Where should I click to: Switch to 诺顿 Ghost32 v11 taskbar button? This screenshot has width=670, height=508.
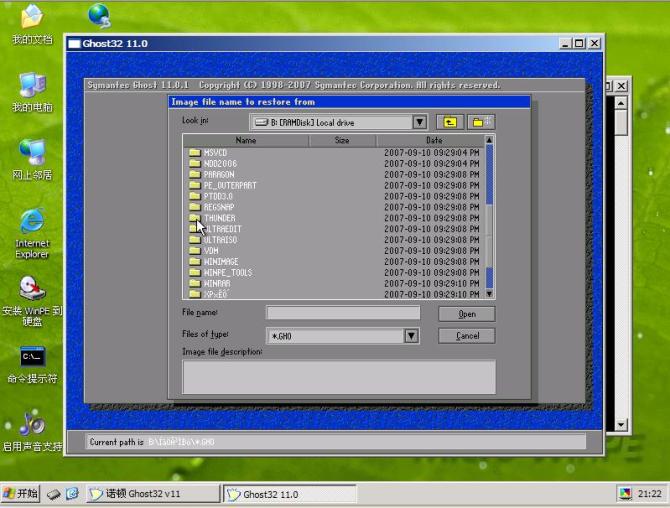[x=152, y=494]
